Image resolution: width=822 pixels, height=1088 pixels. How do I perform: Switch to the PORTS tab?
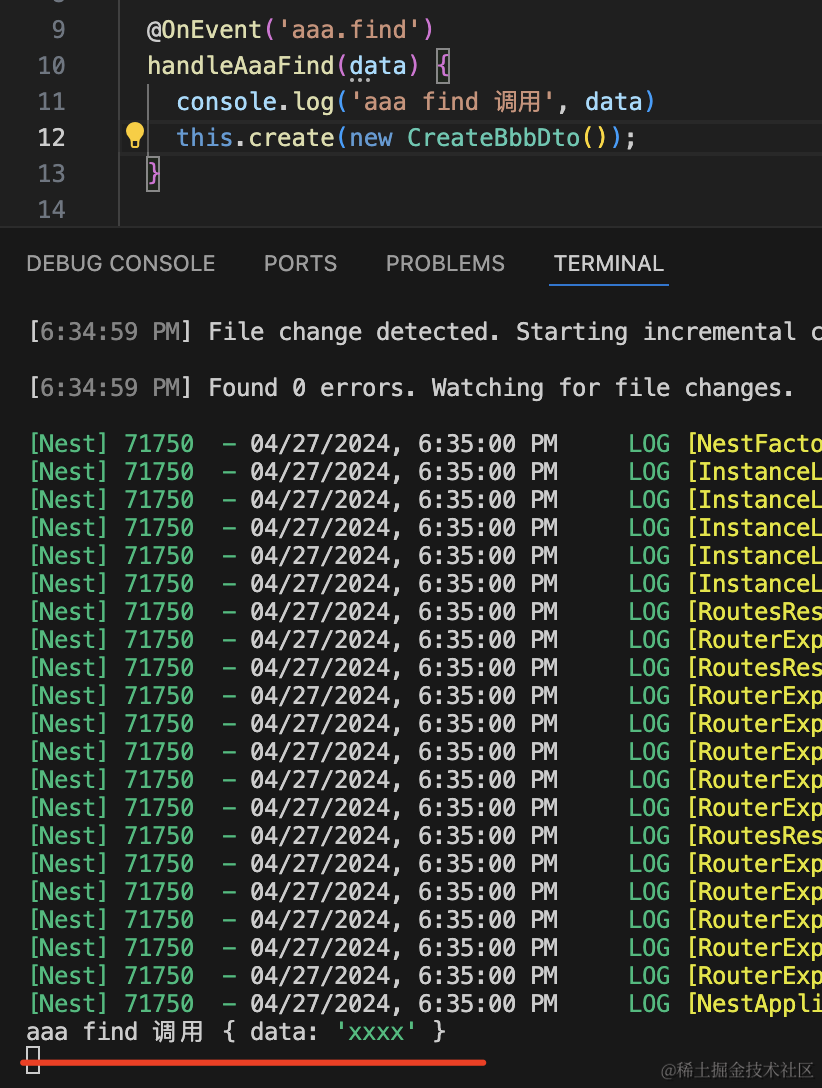300,264
